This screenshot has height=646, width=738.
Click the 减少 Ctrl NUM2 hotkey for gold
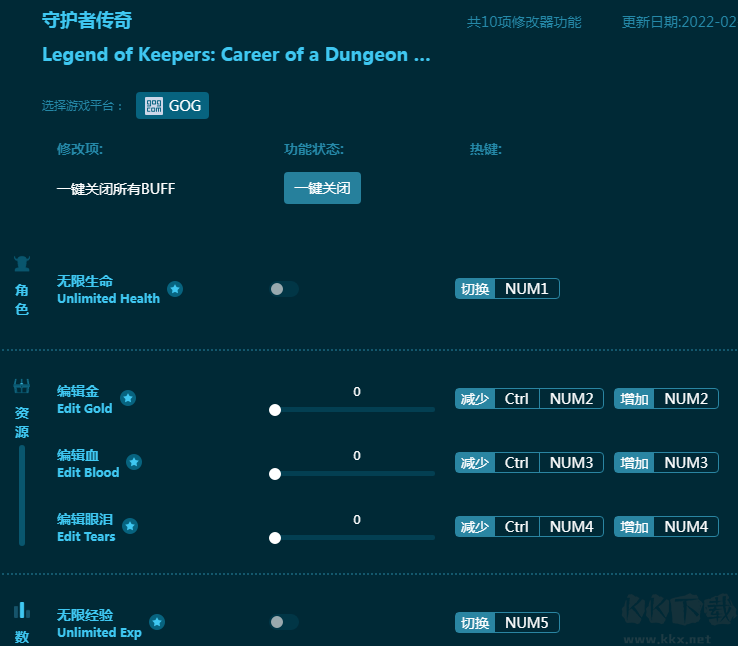coord(529,399)
